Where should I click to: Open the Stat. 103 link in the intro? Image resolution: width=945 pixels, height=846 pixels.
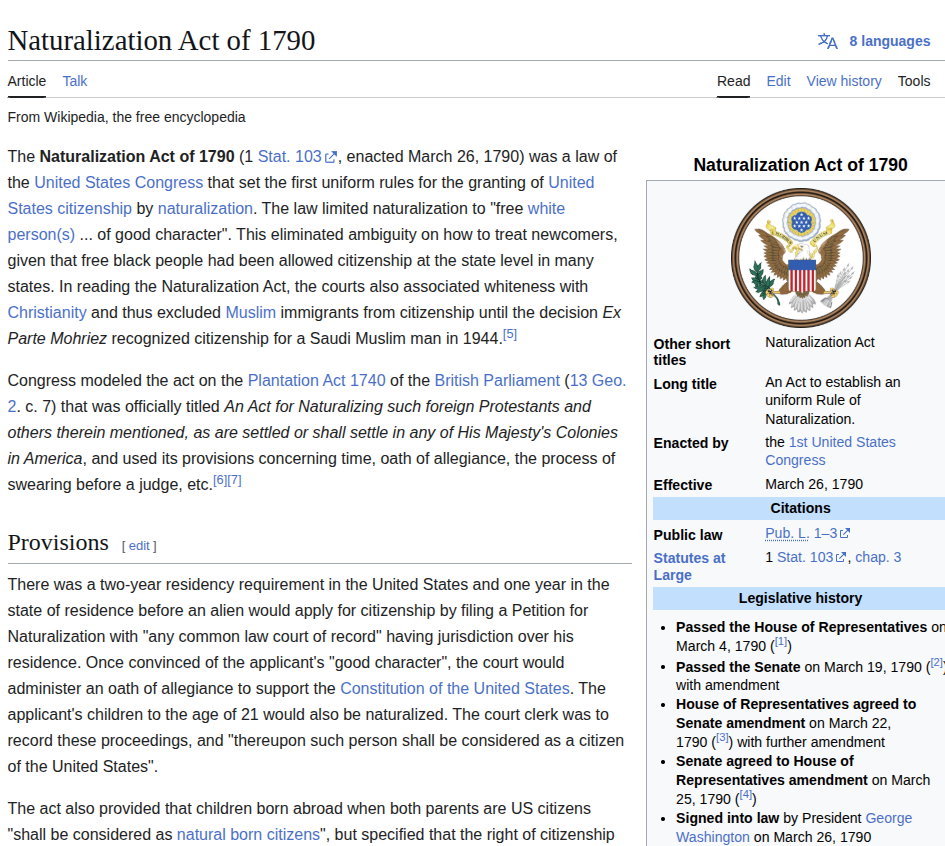[x=290, y=157]
